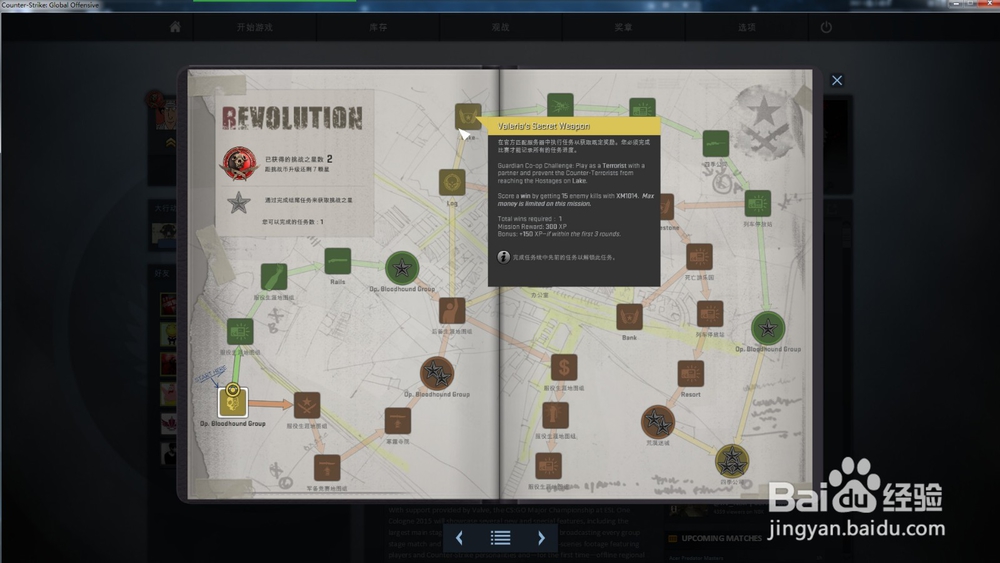Click the red challenge coin badge

click(x=239, y=163)
